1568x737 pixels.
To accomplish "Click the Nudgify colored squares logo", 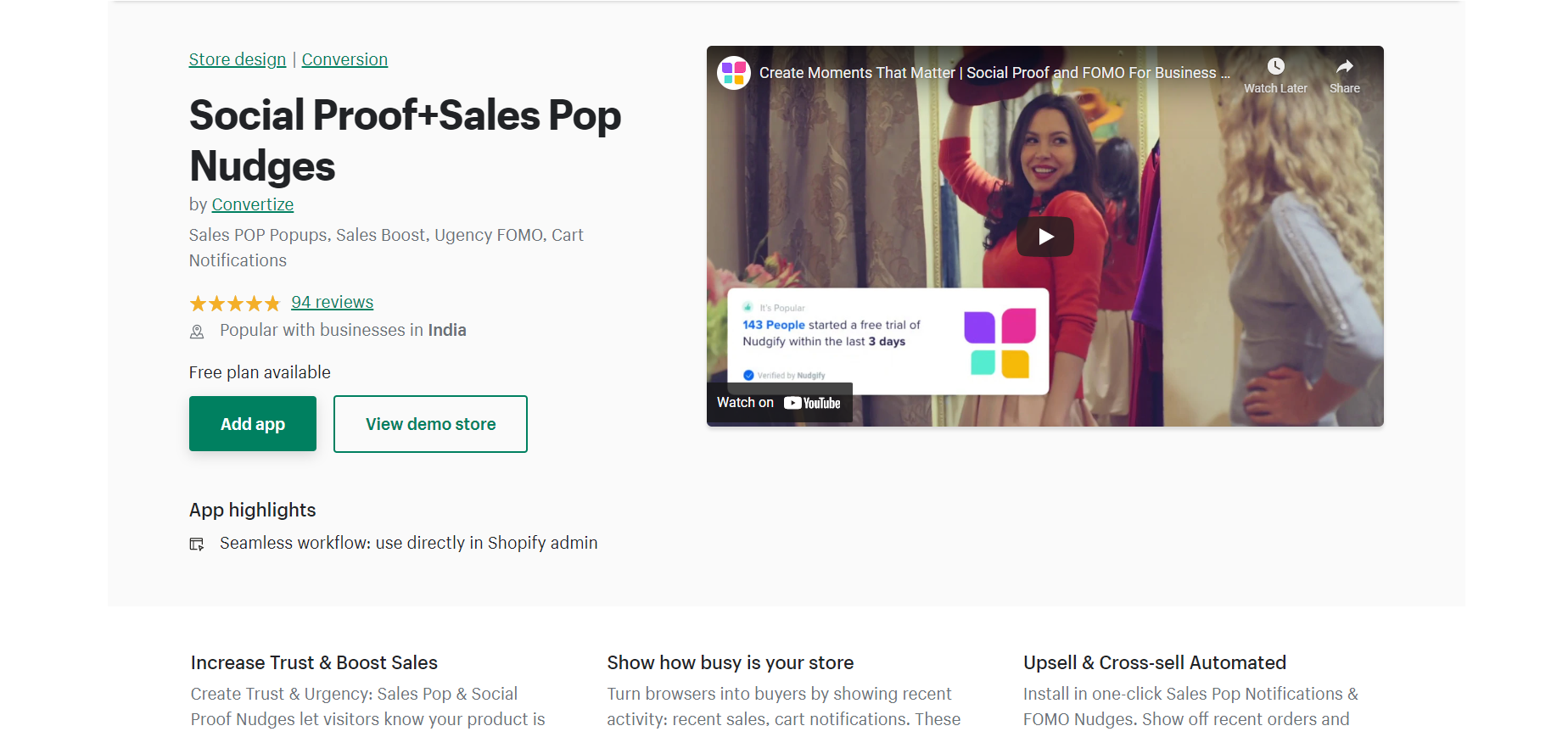I will pos(1000,343).
